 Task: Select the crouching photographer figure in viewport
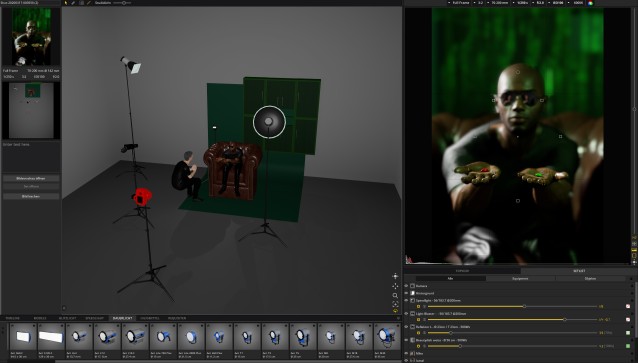pyautogui.click(x=186, y=175)
